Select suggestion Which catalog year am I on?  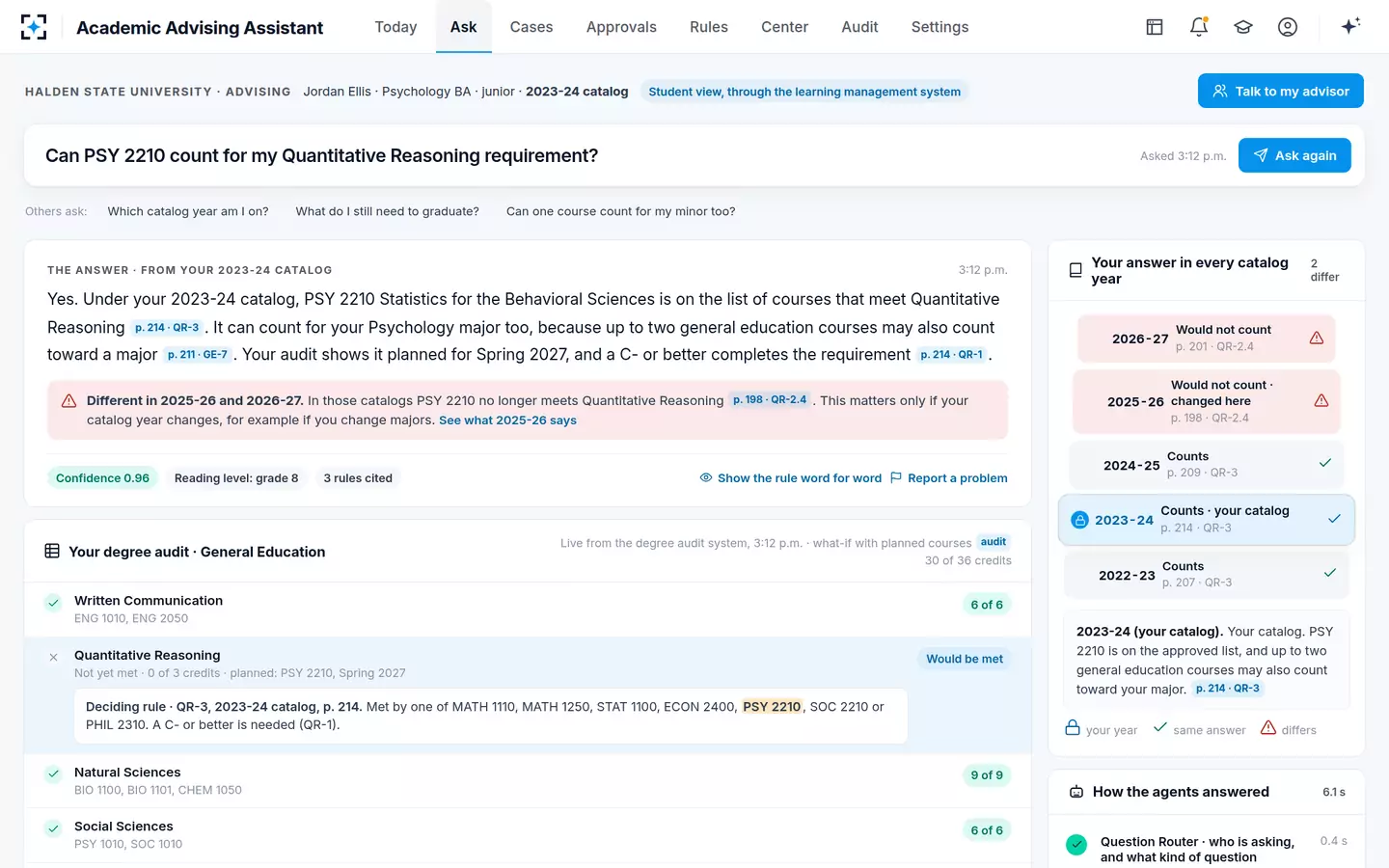pyautogui.click(x=188, y=211)
